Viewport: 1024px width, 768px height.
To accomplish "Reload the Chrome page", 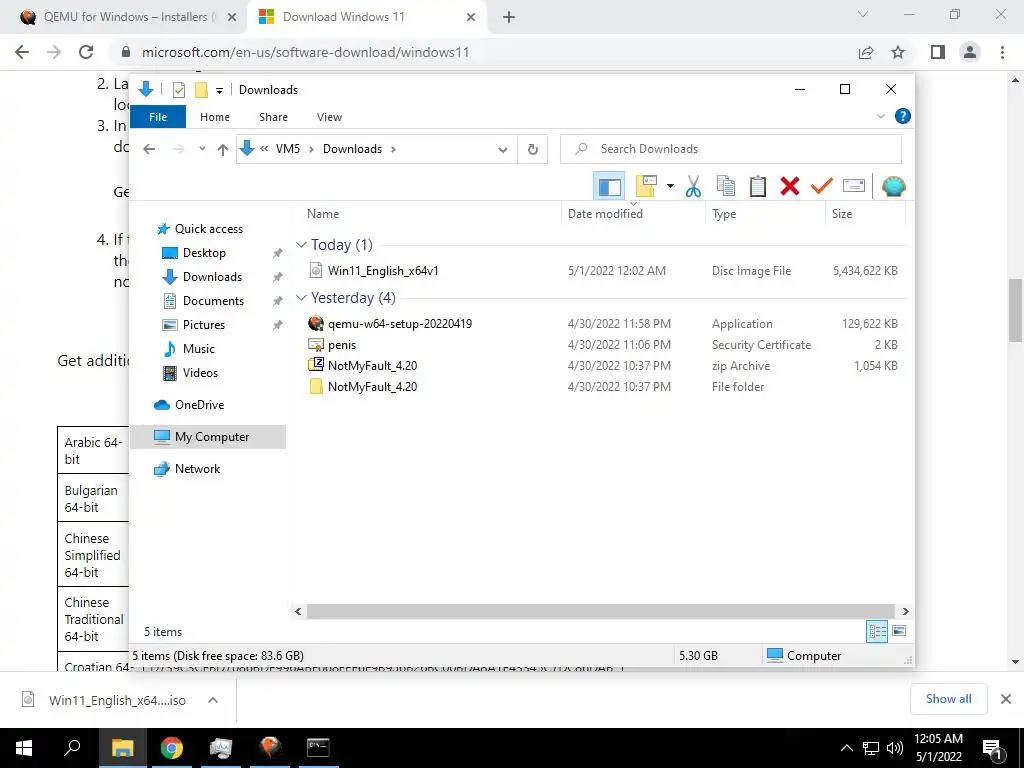I will tap(86, 52).
